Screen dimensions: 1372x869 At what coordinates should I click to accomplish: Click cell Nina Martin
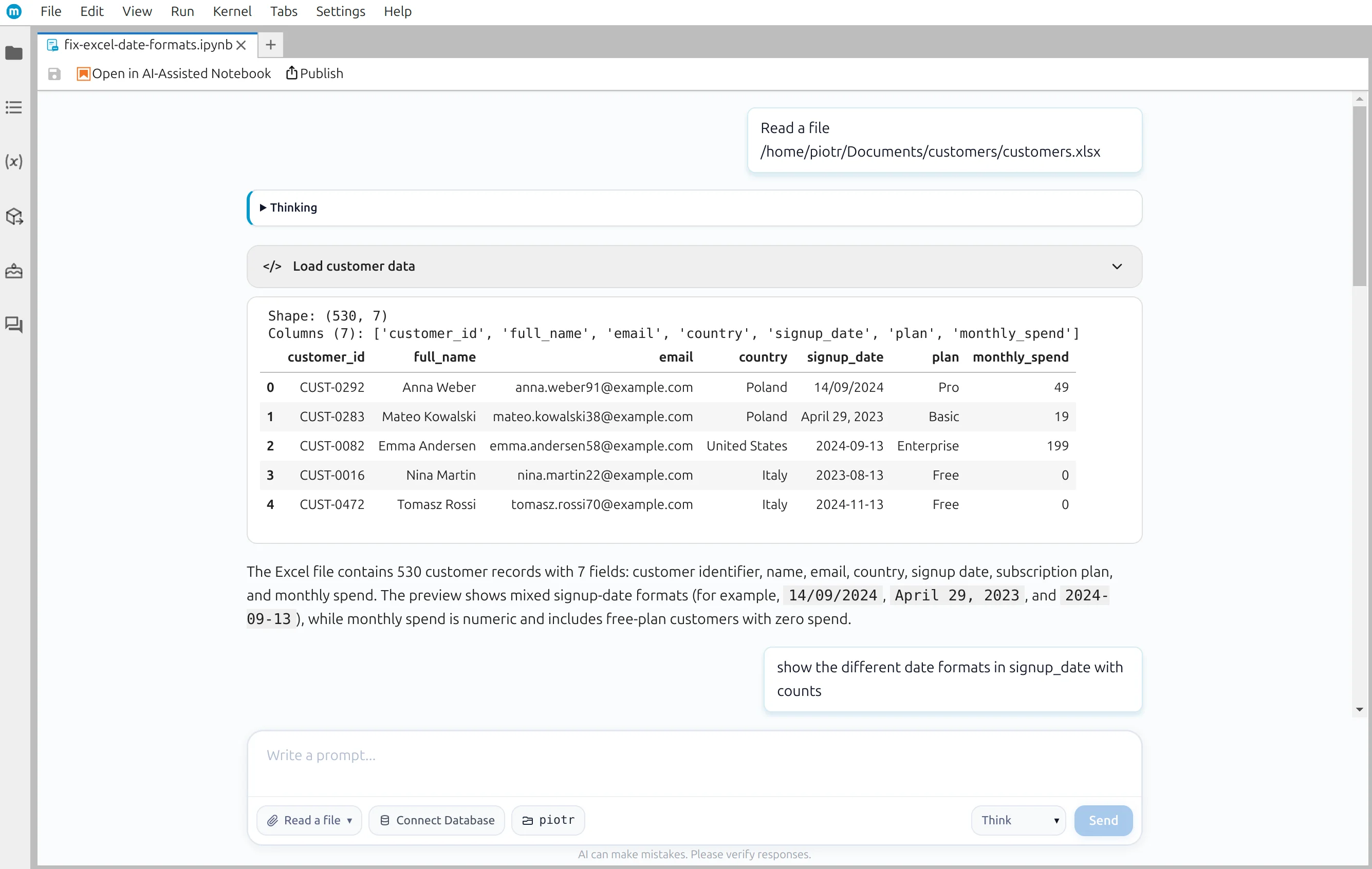click(440, 476)
